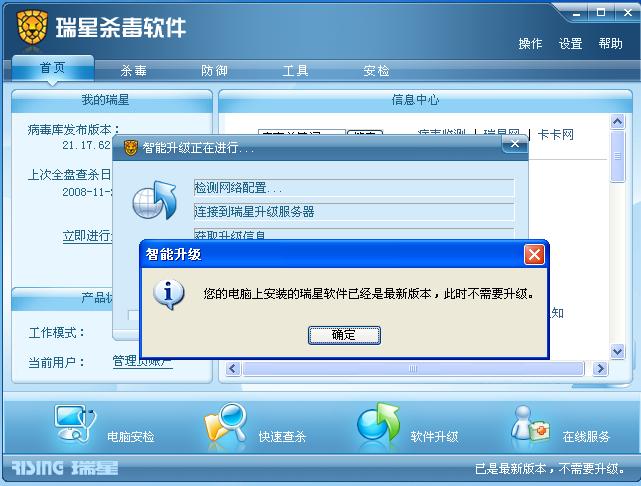This screenshot has width=641, height=486.
Task: Click the Rising lion shield logo
Action: (x=32, y=27)
